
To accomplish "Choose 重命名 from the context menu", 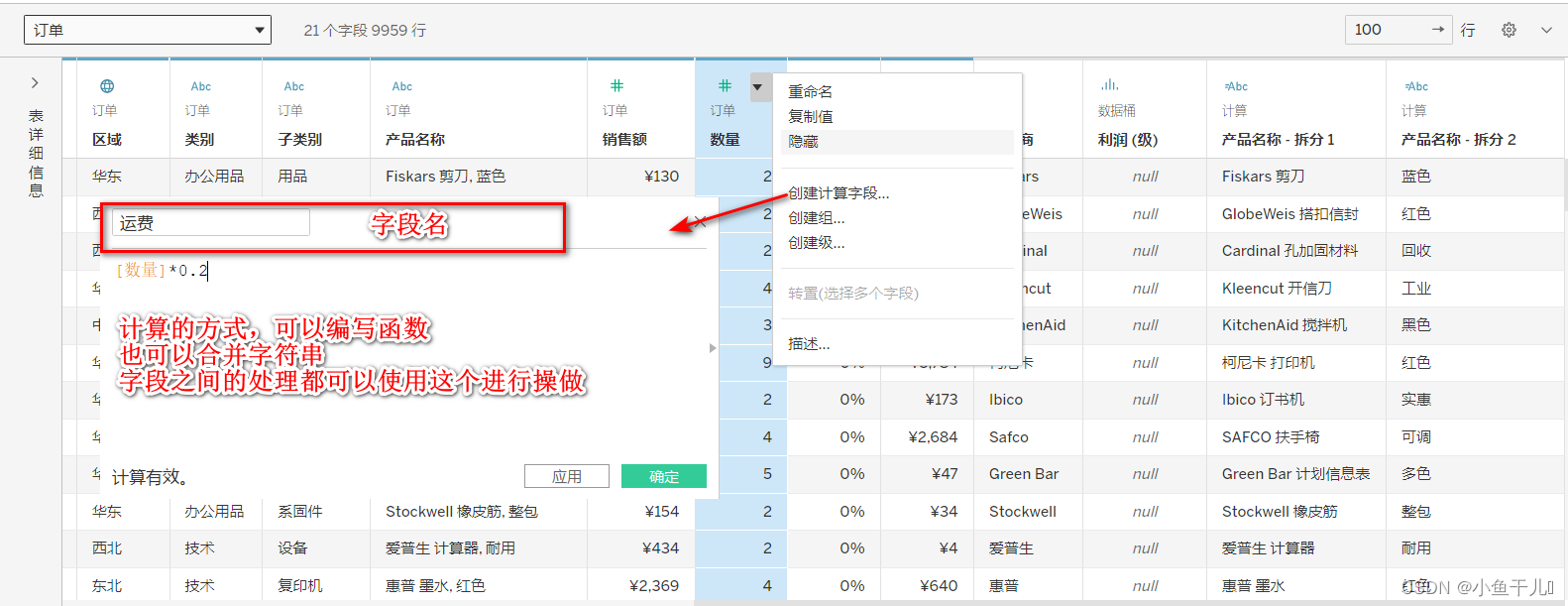I will click(811, 91).
